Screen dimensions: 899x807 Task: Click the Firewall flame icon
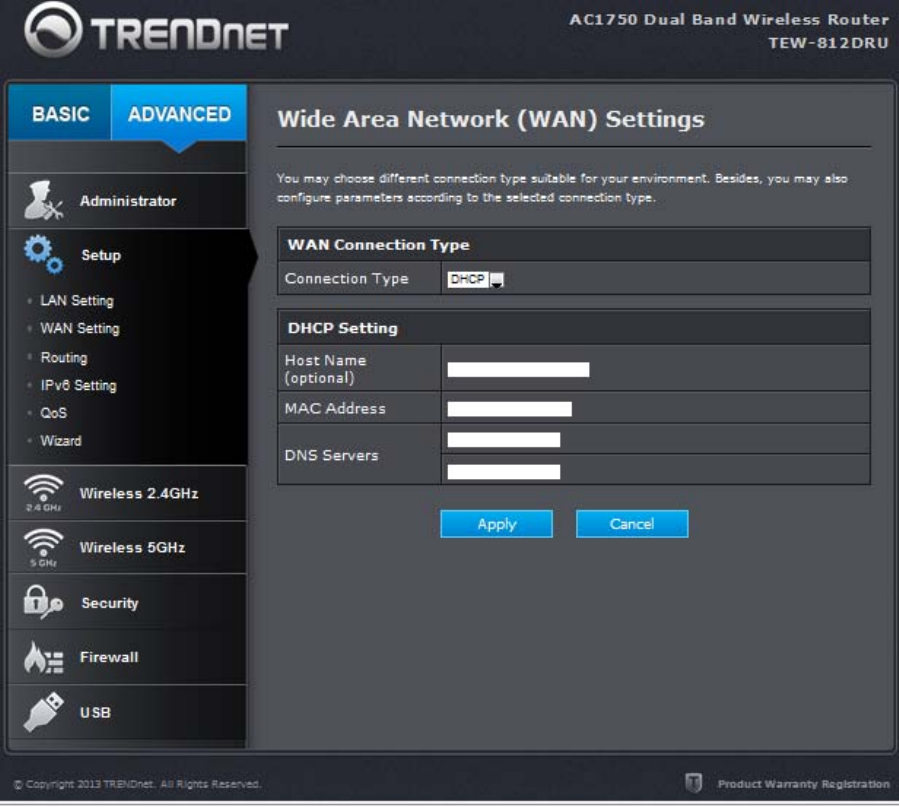[x=44, y=657]
